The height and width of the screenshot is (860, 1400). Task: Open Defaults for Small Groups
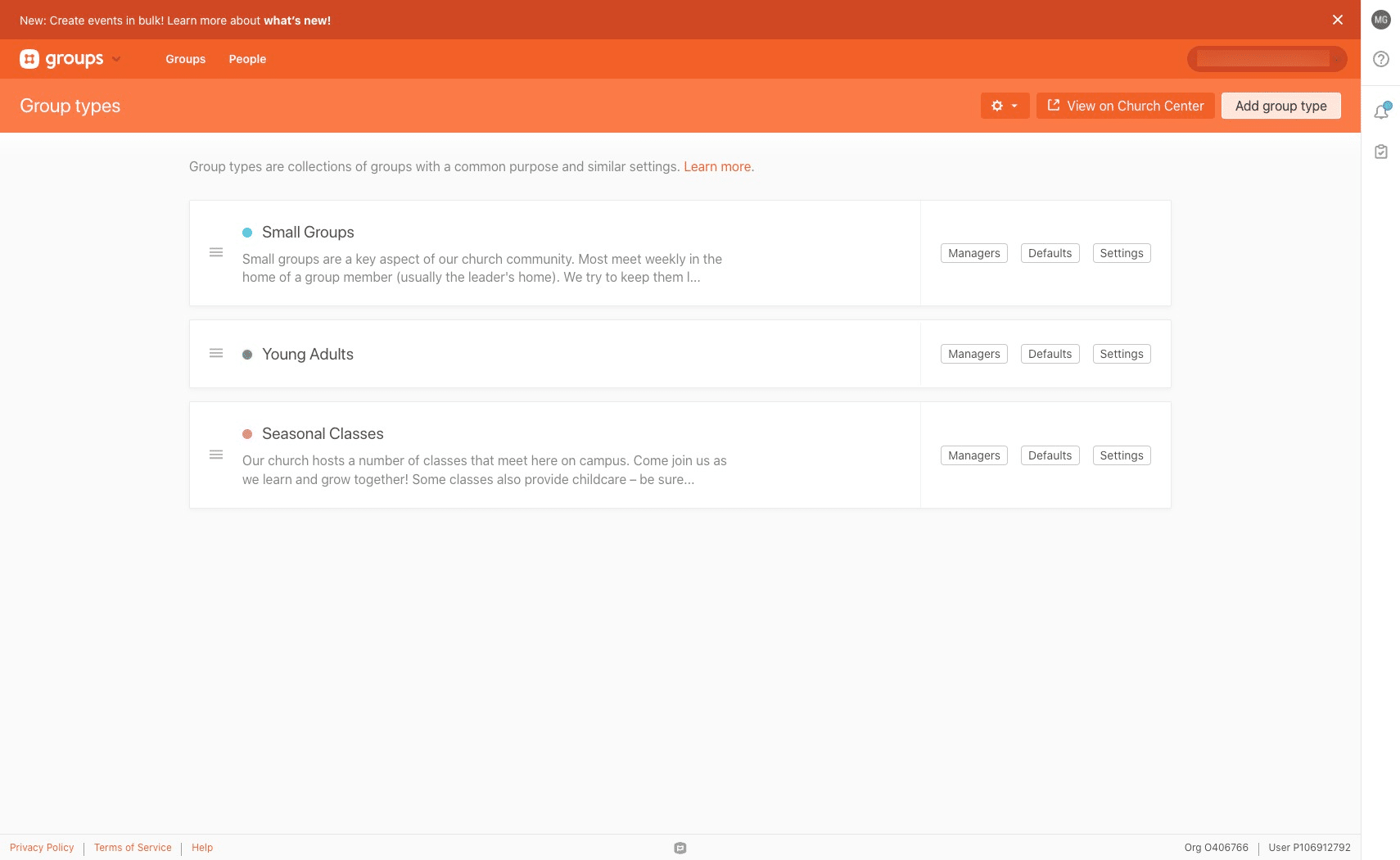tap(1050, 253)
